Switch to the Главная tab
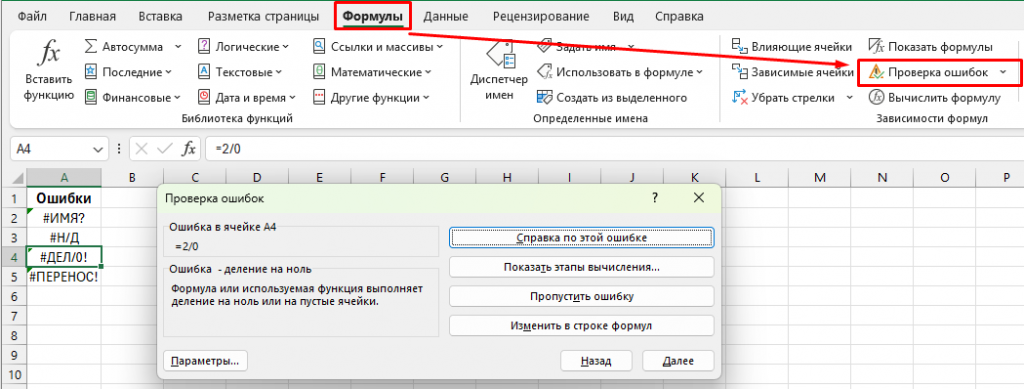The image size is (1024, 389). click(92, 16)
